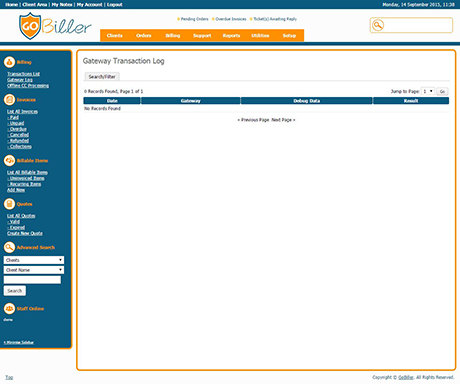Viewport: 460px width, 384px height.
Task: Open the Billing menu in navigation bar
Action: [173, 36]
